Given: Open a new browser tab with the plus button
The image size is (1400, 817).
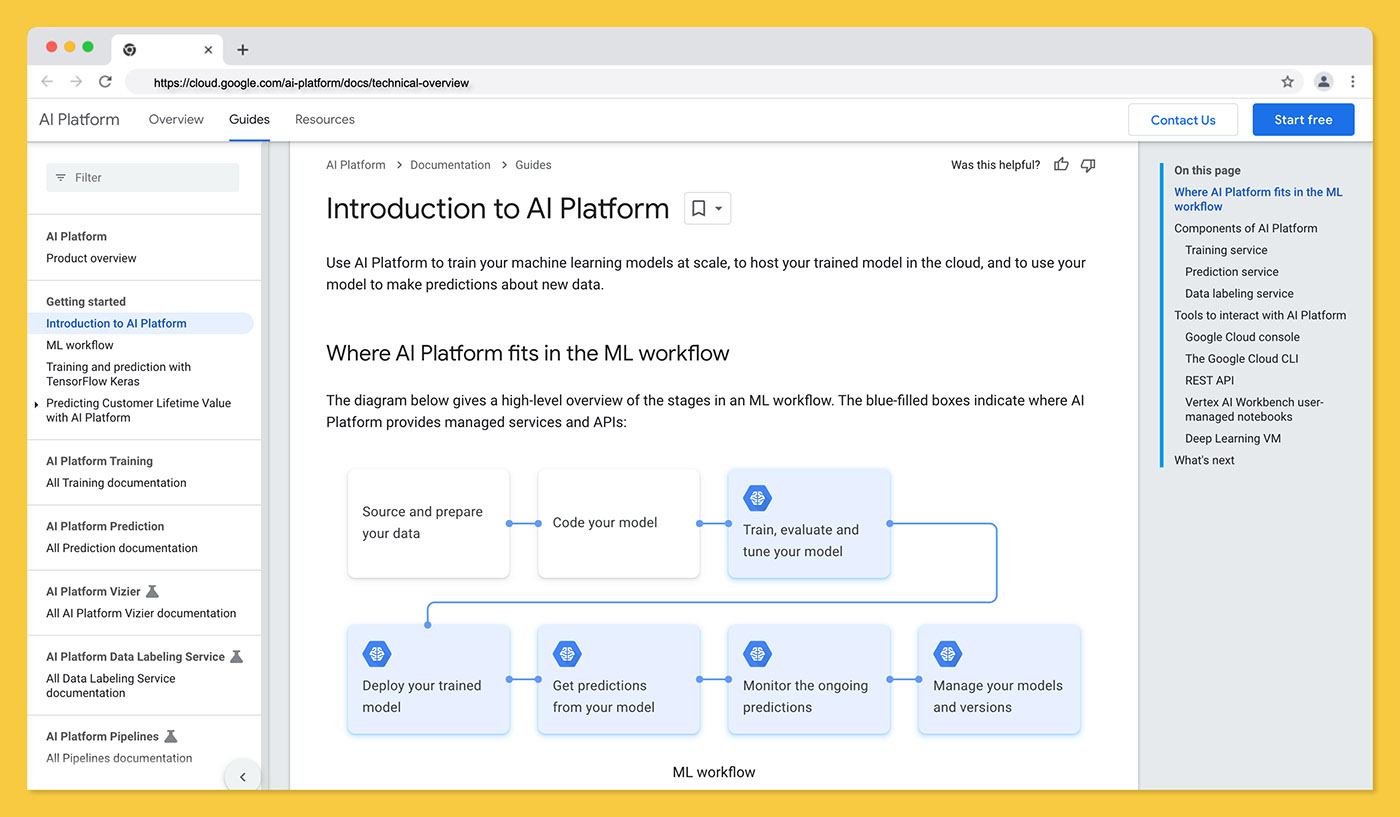Looking at the screenshot, I should click(x=243, y=48).
